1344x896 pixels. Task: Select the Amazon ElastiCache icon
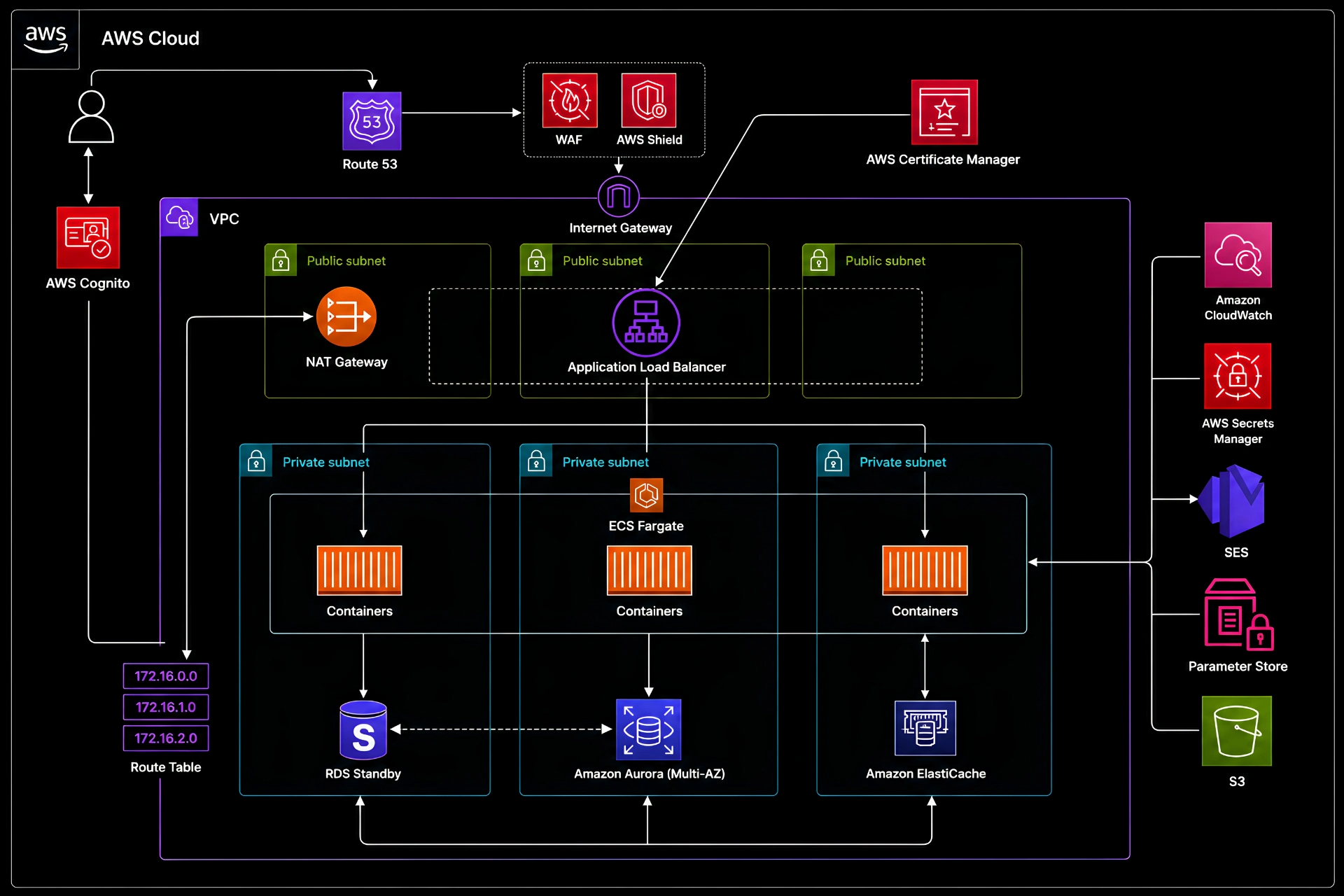coord(925,728)
